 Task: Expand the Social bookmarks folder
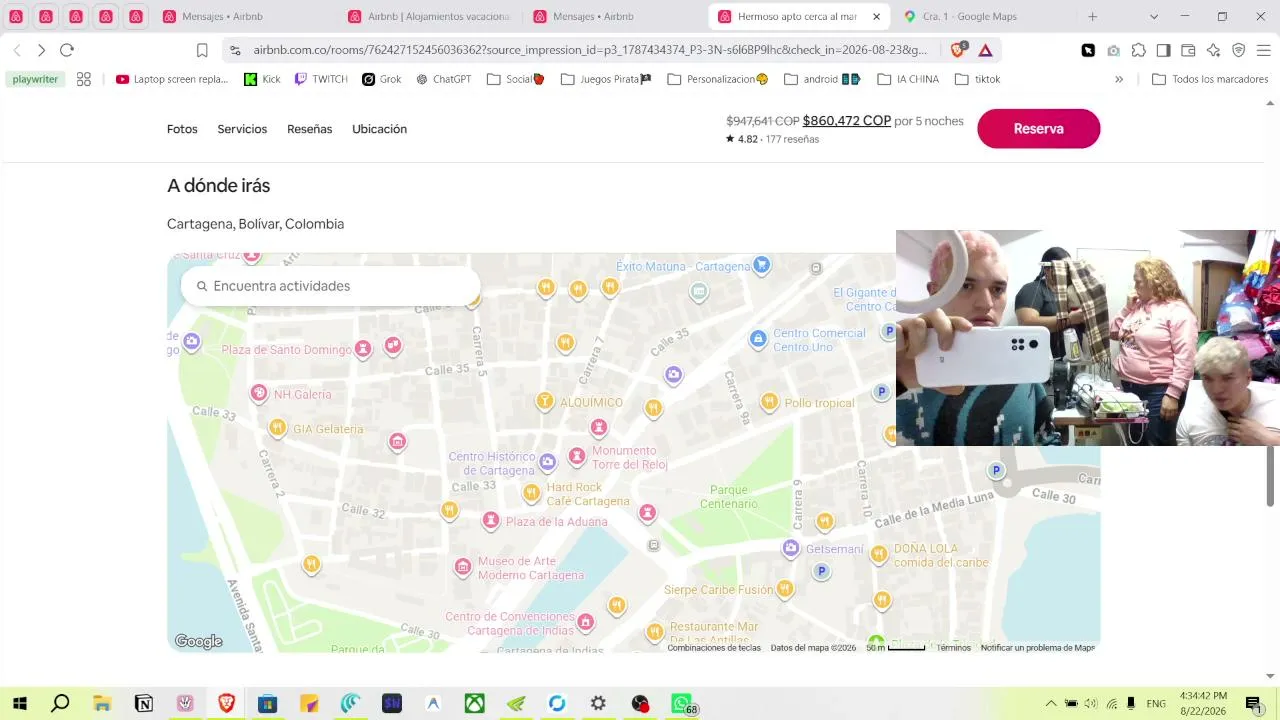pos(515,79)
